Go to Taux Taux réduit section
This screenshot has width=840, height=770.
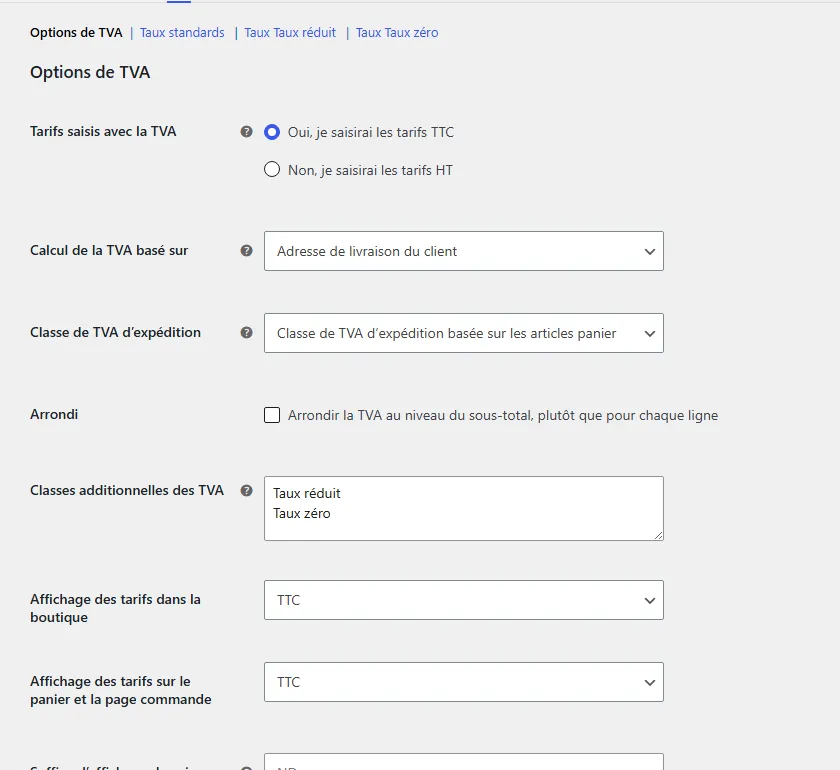[x=290, y=33]
